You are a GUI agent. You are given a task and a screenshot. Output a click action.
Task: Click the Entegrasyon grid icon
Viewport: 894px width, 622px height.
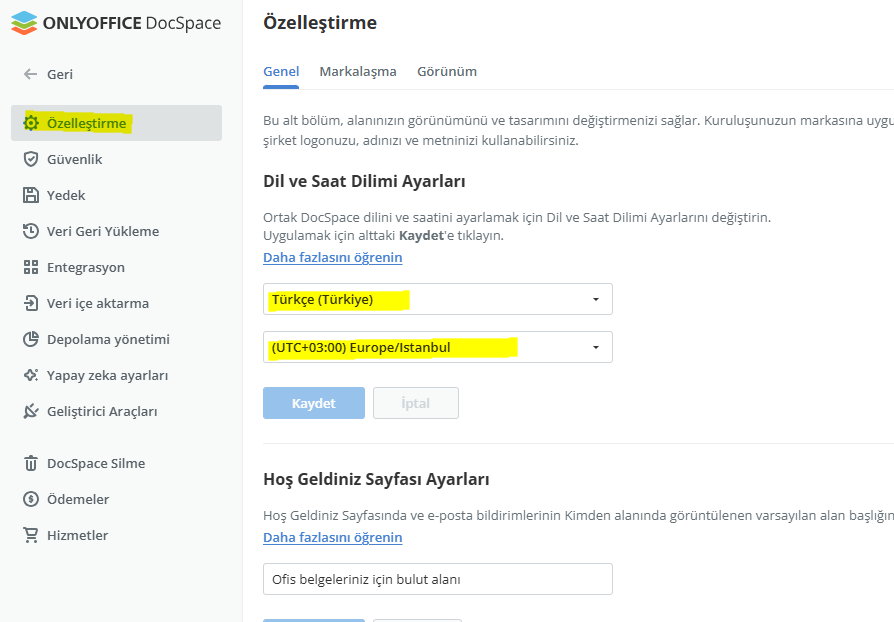(31, 267)
